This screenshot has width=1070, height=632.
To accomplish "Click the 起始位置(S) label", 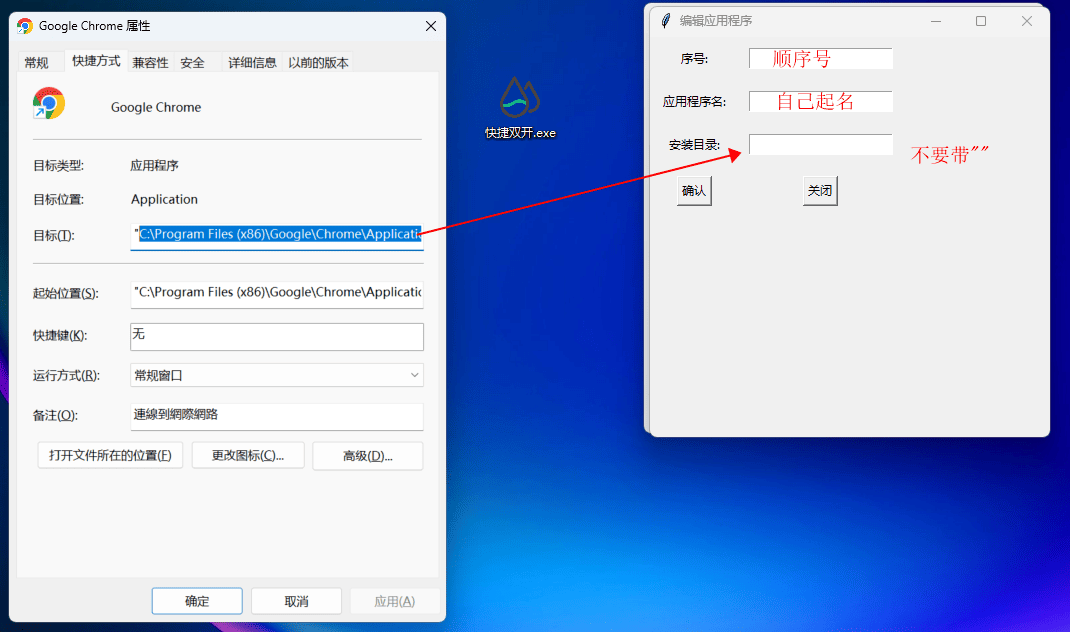I will point(66,293).
